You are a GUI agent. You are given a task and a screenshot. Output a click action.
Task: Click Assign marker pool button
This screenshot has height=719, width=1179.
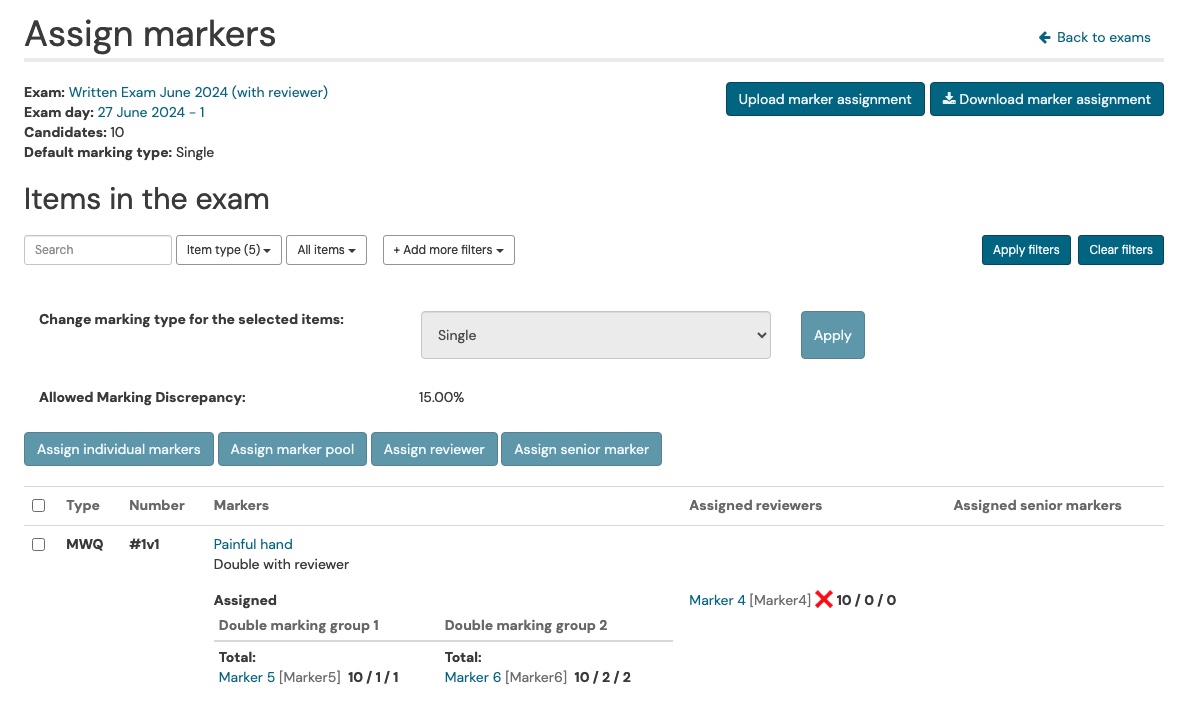coord(292,449)
